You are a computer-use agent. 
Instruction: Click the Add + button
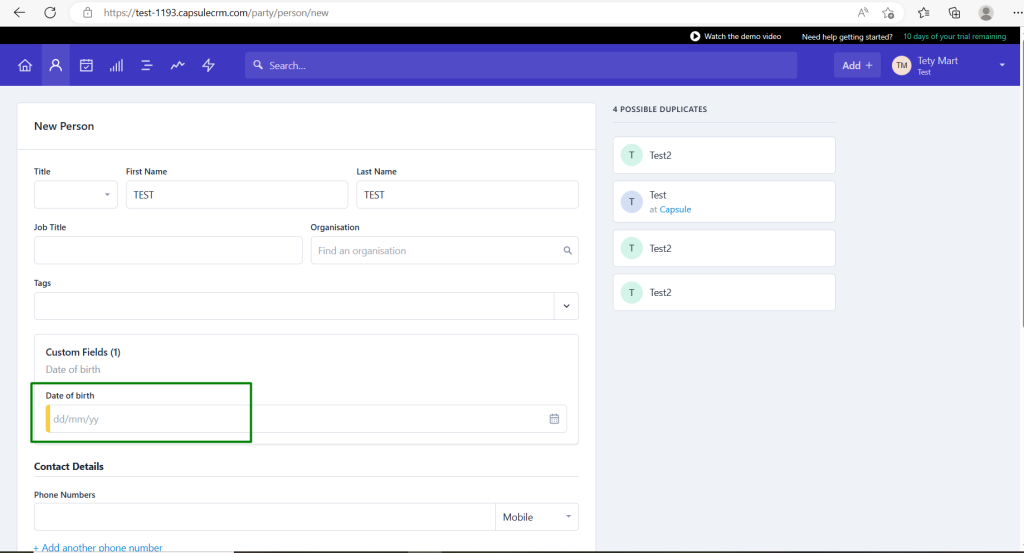coord(857,65)
